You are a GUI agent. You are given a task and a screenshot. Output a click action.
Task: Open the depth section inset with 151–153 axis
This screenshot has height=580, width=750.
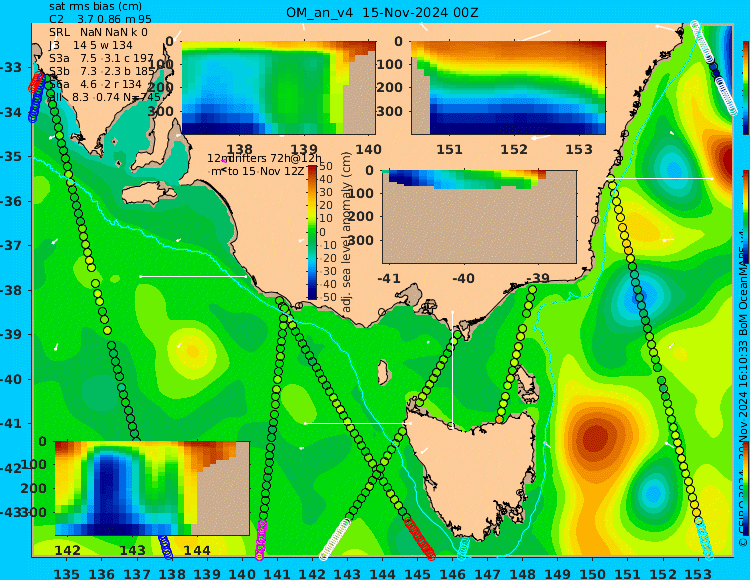click(x=508, y=88)
